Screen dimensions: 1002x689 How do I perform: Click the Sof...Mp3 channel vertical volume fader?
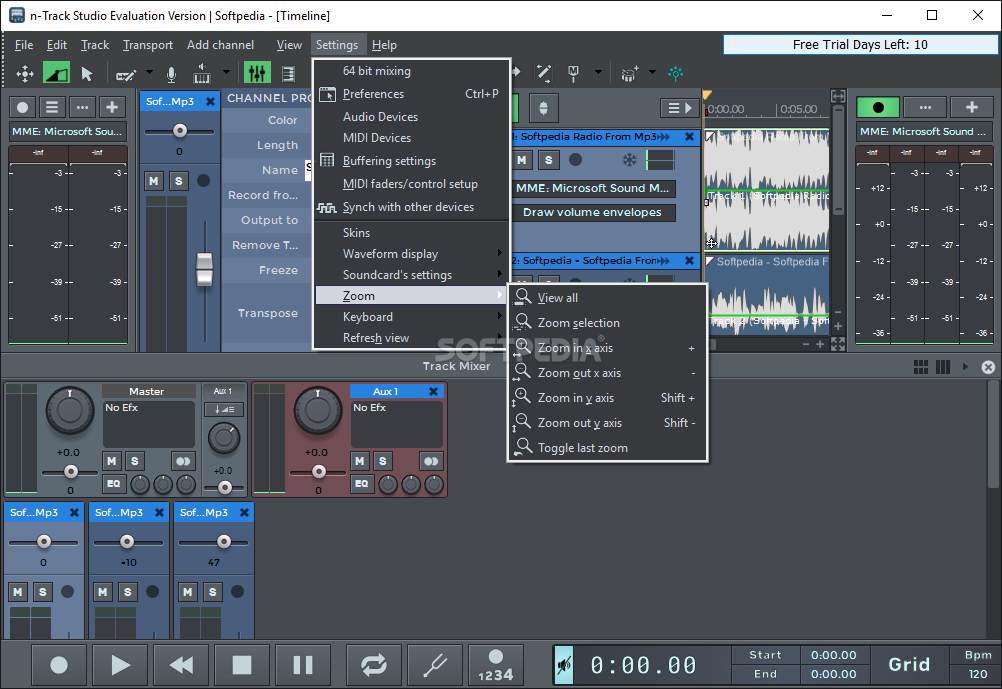tap(204, 269)
